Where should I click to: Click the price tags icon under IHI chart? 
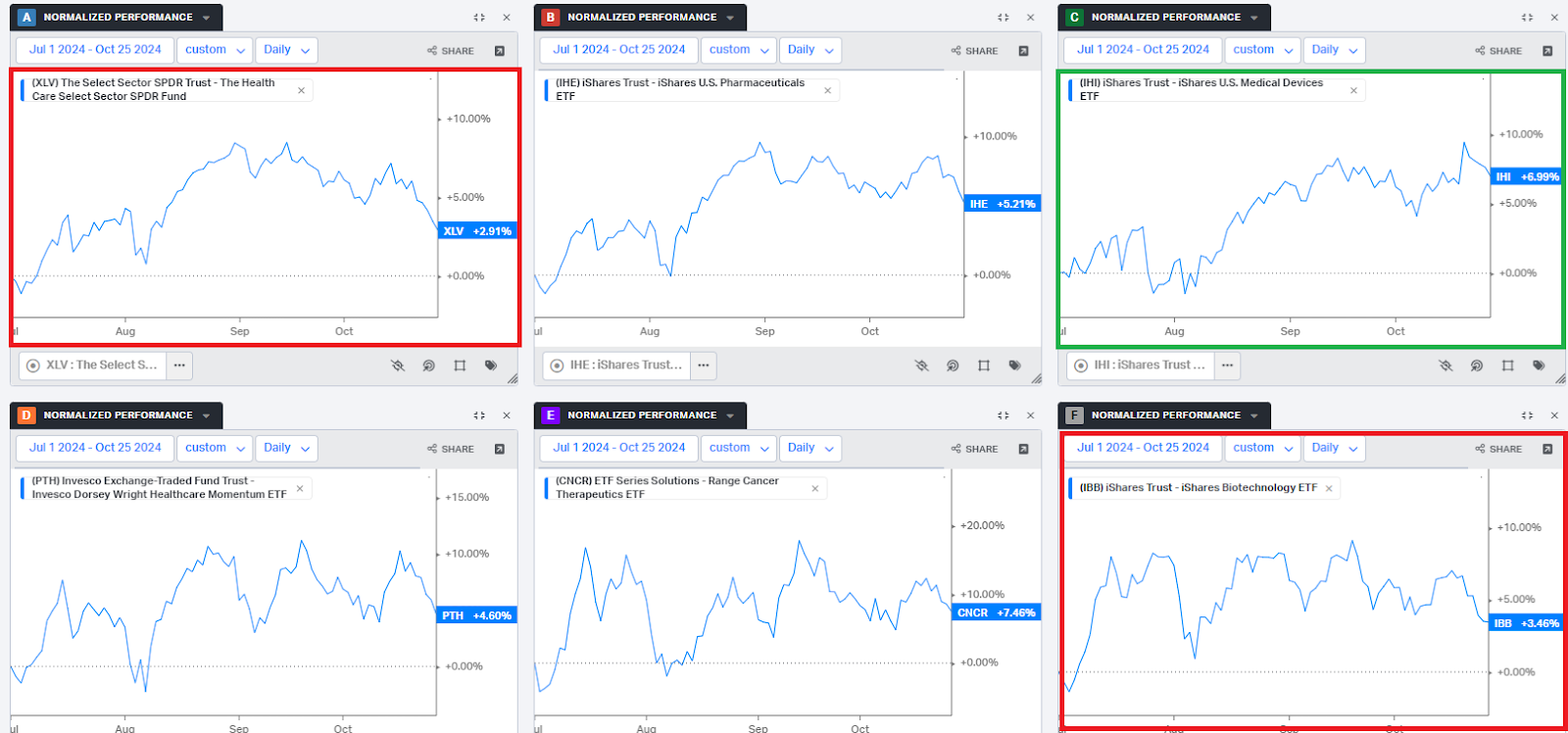tap(1540, 366)
